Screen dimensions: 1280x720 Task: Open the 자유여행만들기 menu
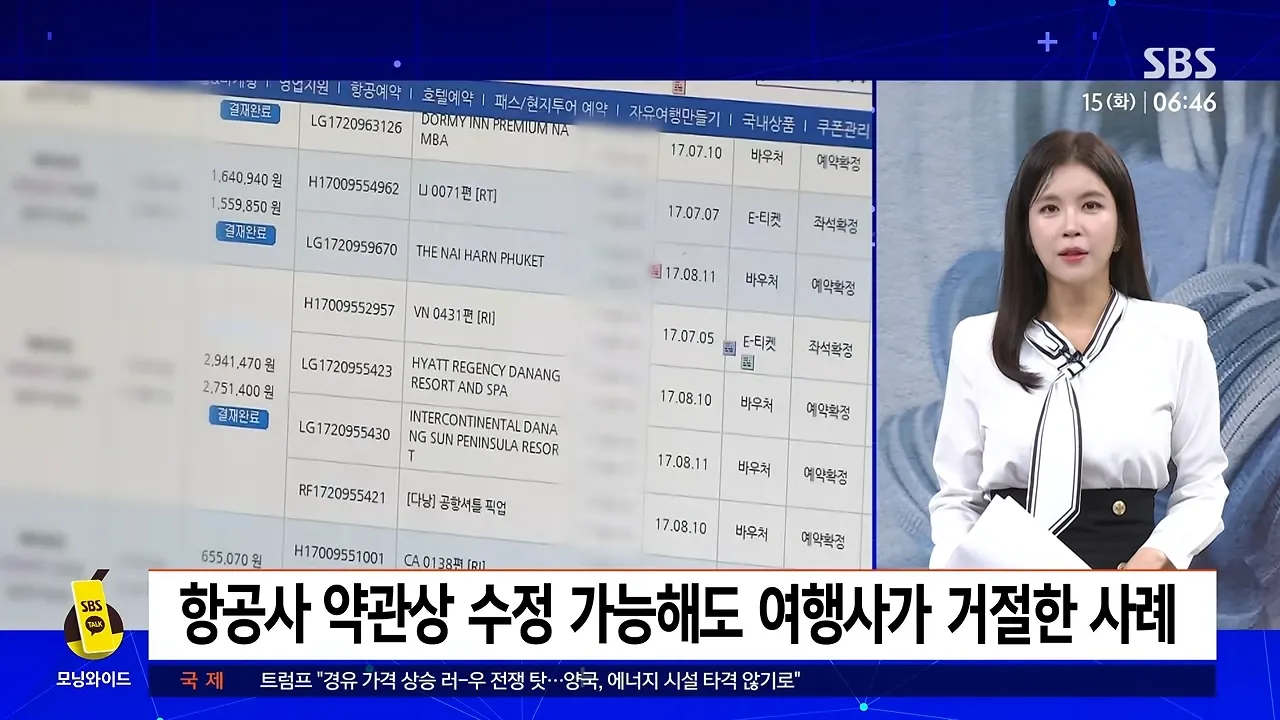(x=673, y=115)
